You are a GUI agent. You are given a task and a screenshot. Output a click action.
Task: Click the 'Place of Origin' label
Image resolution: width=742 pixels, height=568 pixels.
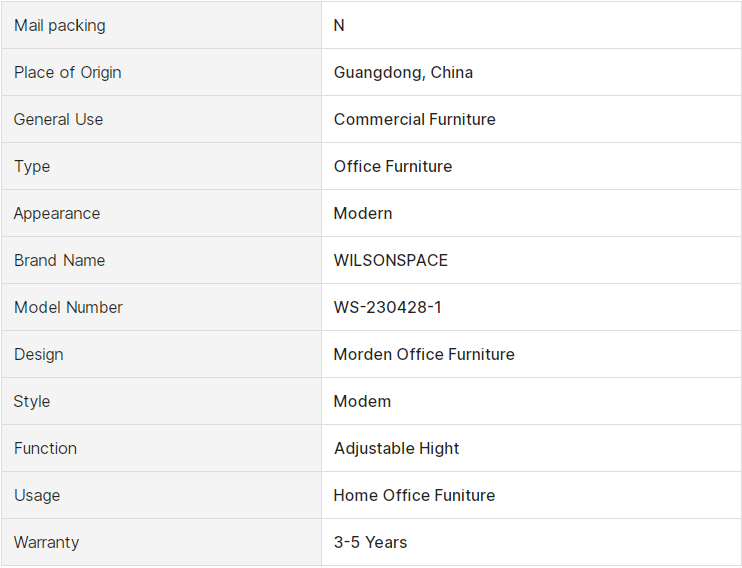pos(67,72)
